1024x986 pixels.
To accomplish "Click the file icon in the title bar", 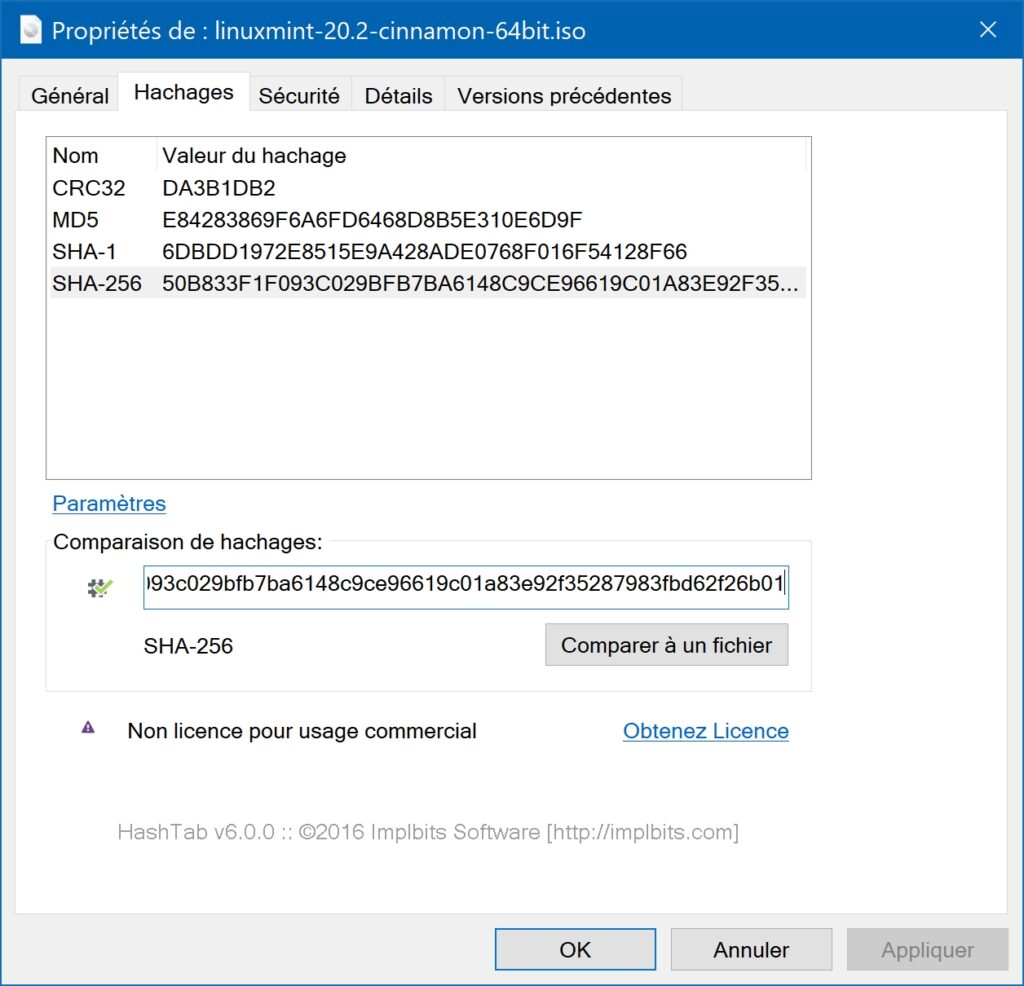I will point(31,30).
